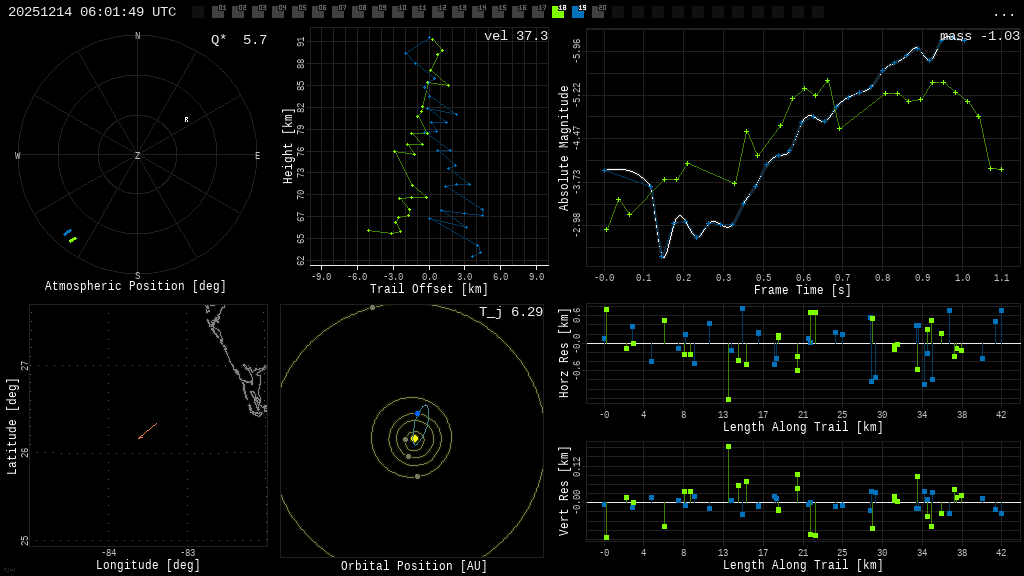Click the mass -1.03 readout
The height and width of the screenshot is (576, 1024).
point(979,36)
